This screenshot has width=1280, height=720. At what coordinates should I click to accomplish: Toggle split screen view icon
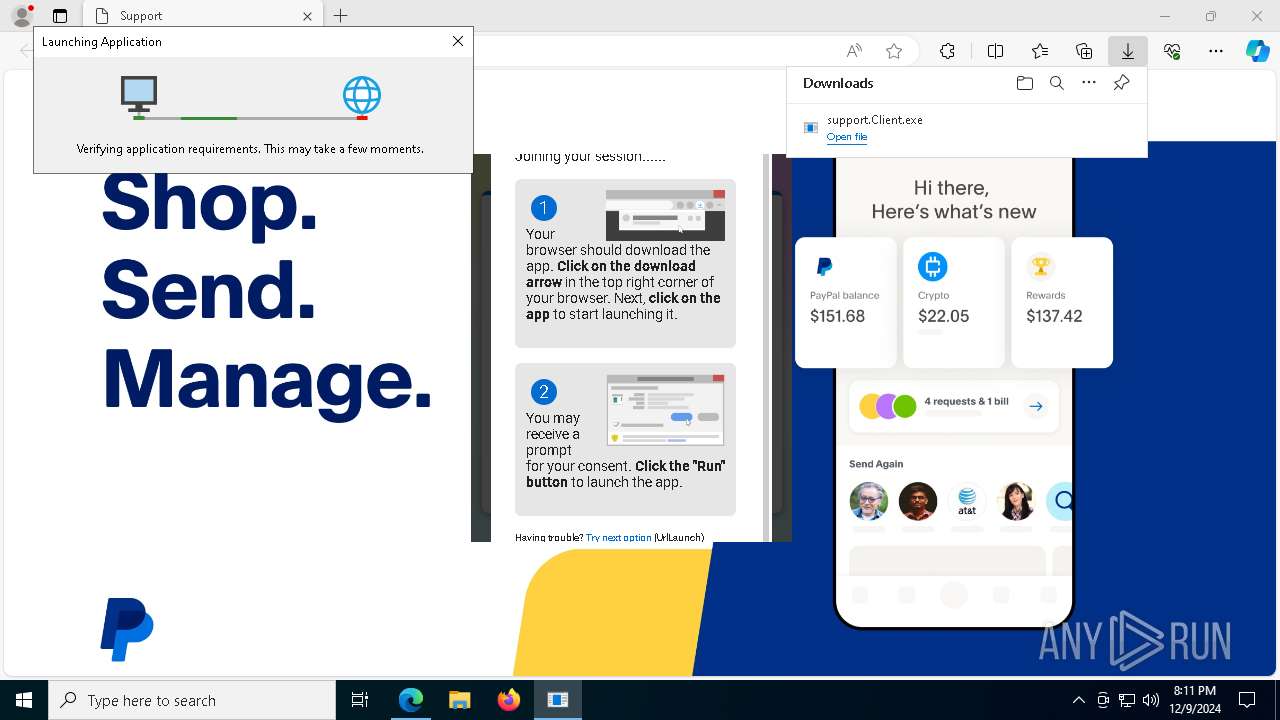click(995, 51)
